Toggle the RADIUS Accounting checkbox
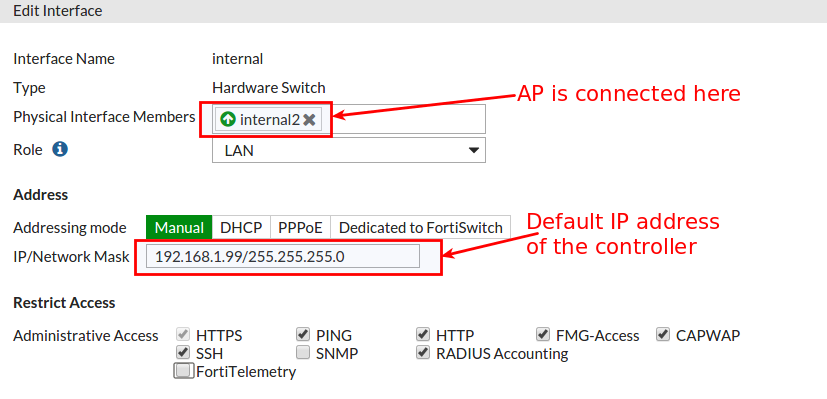This screenshot has height=399, width=827. tap(423, 352)
